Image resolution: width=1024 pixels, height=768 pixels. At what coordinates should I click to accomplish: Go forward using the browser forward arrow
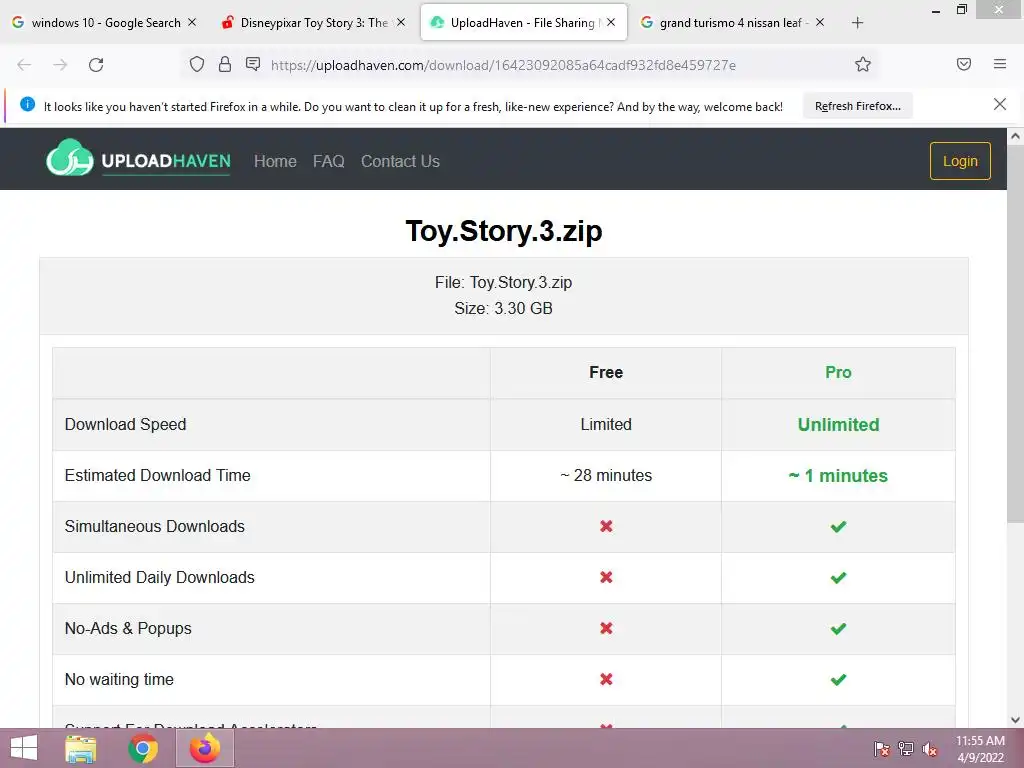60,65
